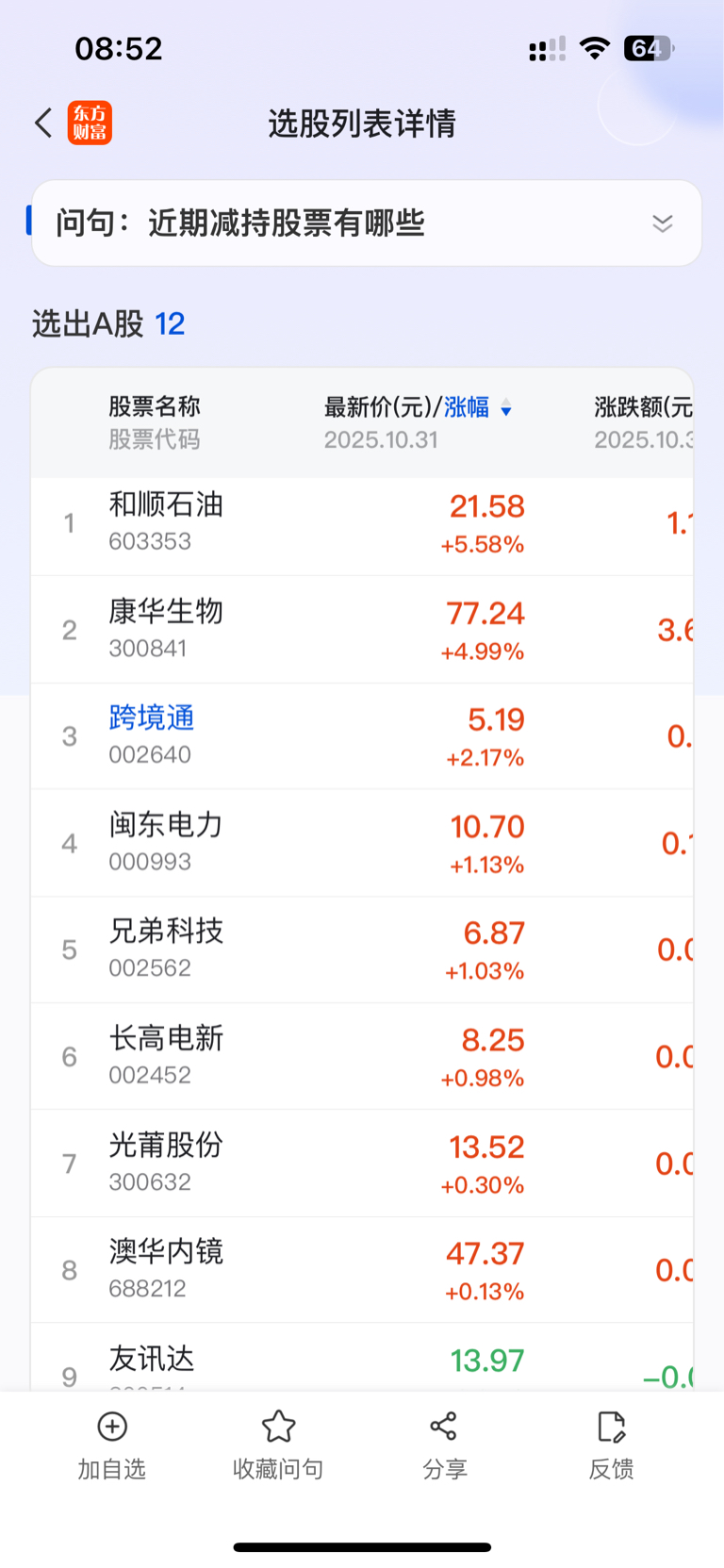The width and height of the screenshot is (724, 1568).
Task: Open the 和顺石油 stock row
Action: 362,523
